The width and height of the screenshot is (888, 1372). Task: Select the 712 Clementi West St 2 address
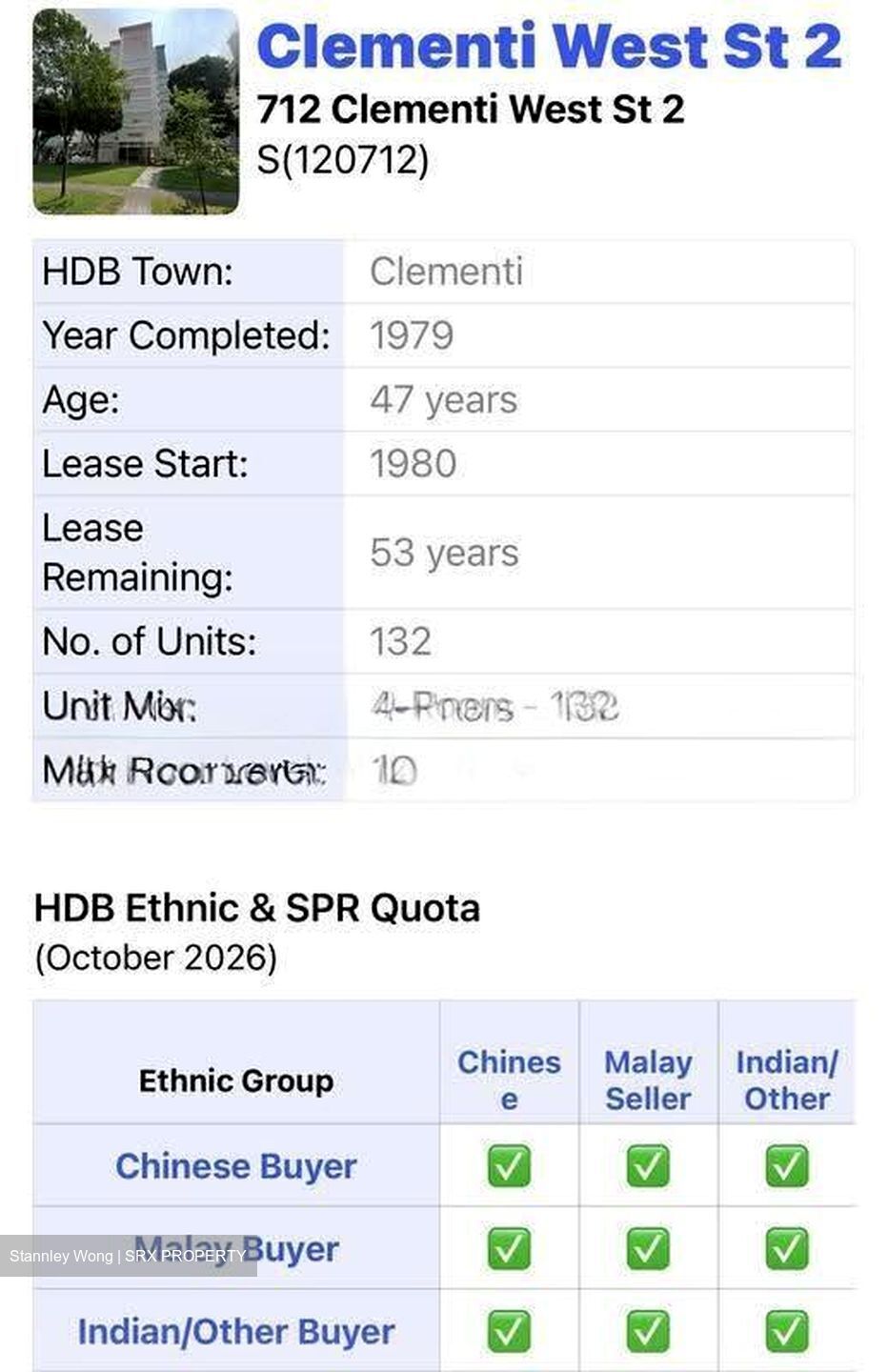click(471, 110)
